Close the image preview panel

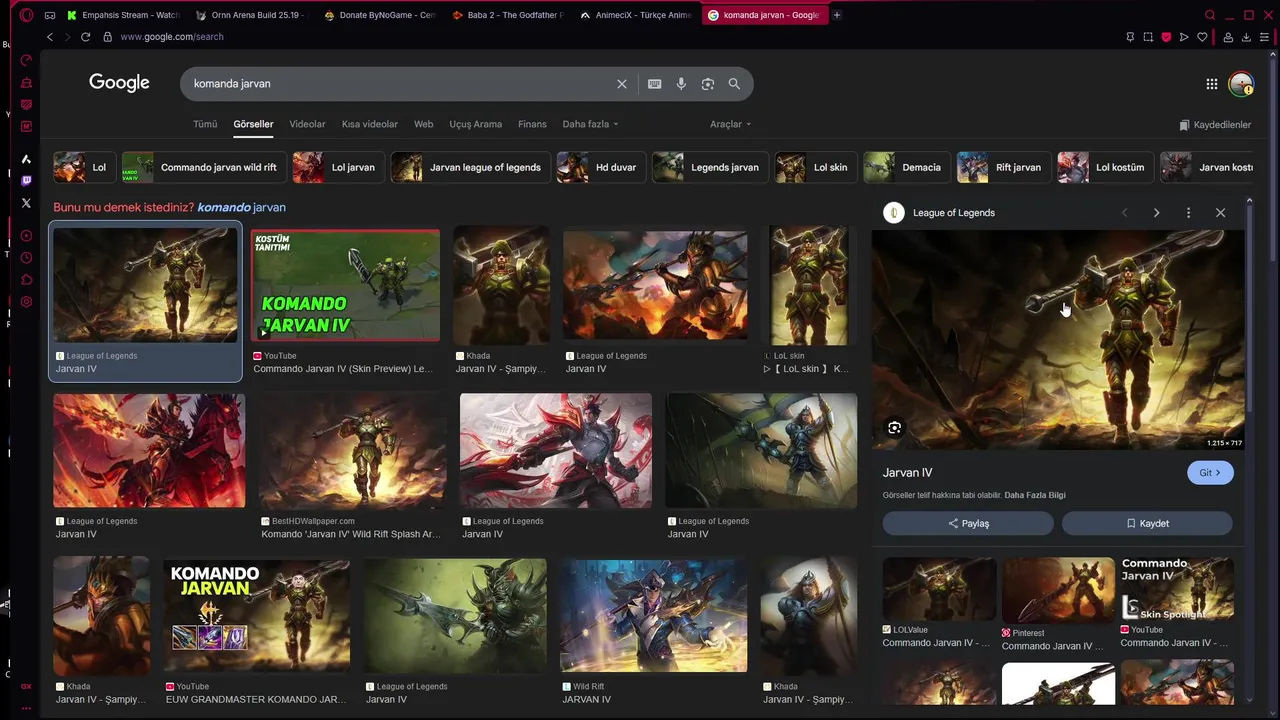(1220, 213)
